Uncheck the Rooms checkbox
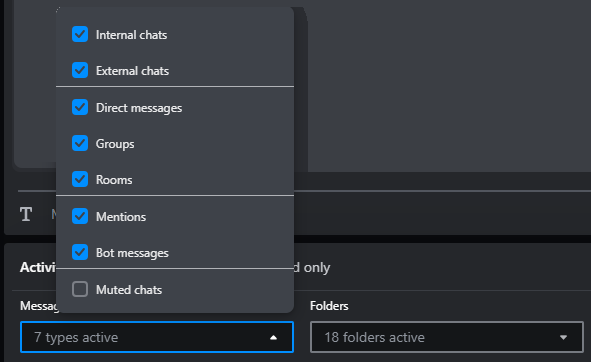591x362 pixels. [x=80, y=179]
